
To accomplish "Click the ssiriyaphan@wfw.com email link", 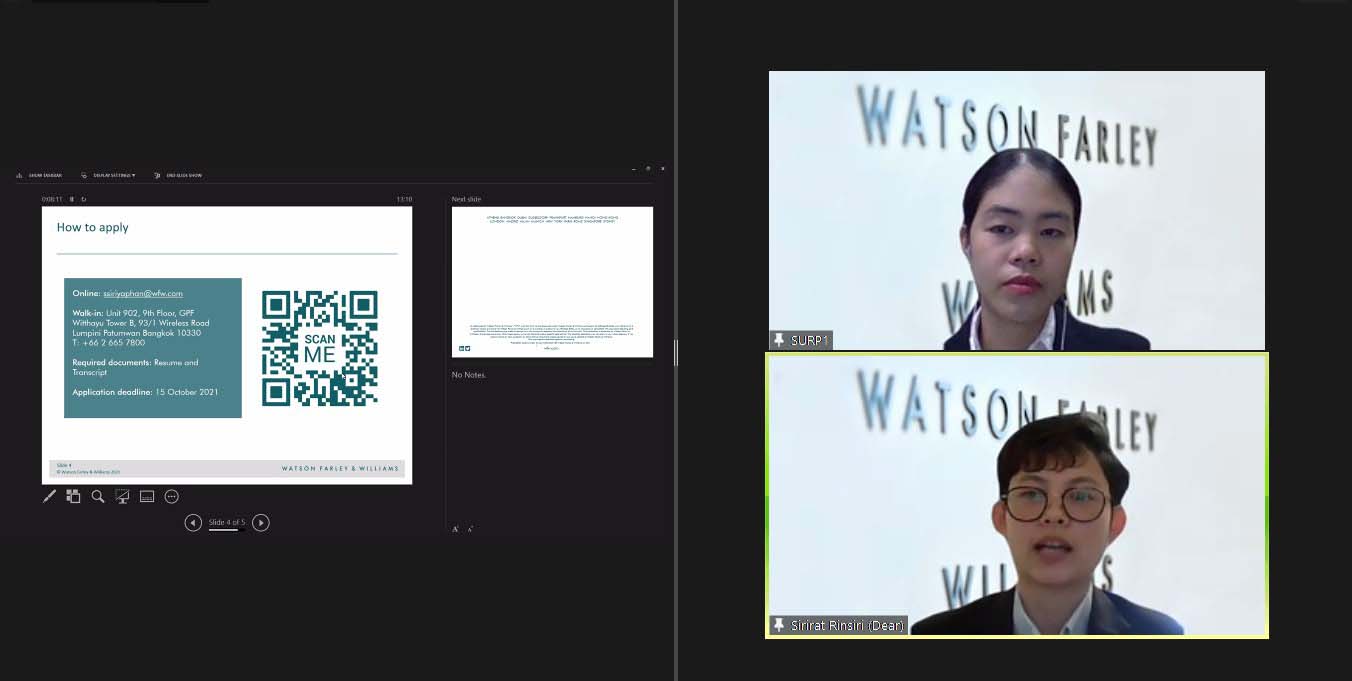I will [143, 294].
